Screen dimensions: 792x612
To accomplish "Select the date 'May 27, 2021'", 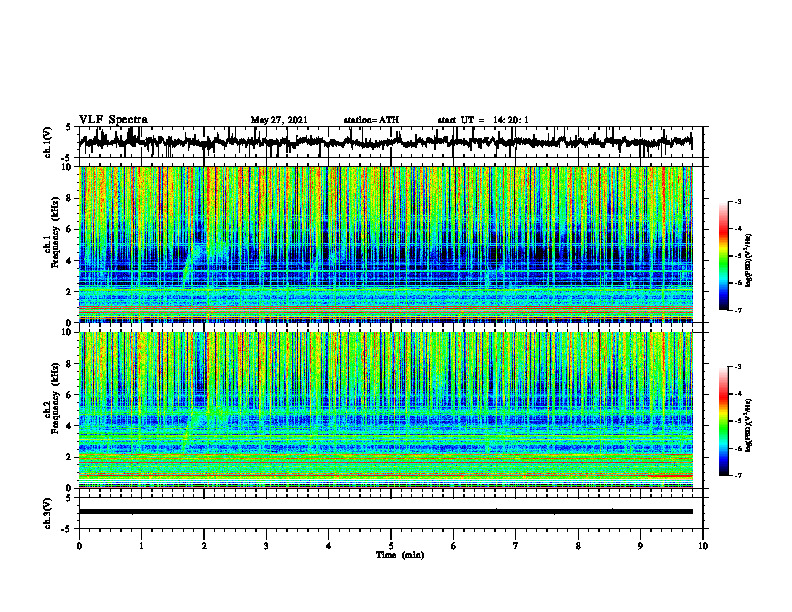I will [279, 120].
